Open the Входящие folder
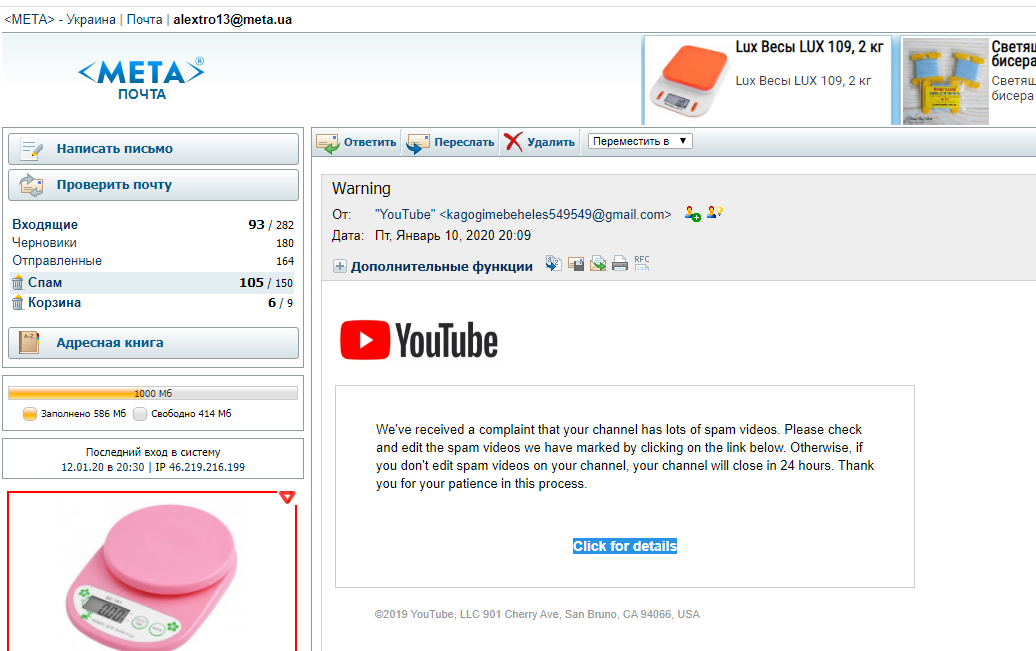Screen dimensions: 1036x651 tap(45, 225)
